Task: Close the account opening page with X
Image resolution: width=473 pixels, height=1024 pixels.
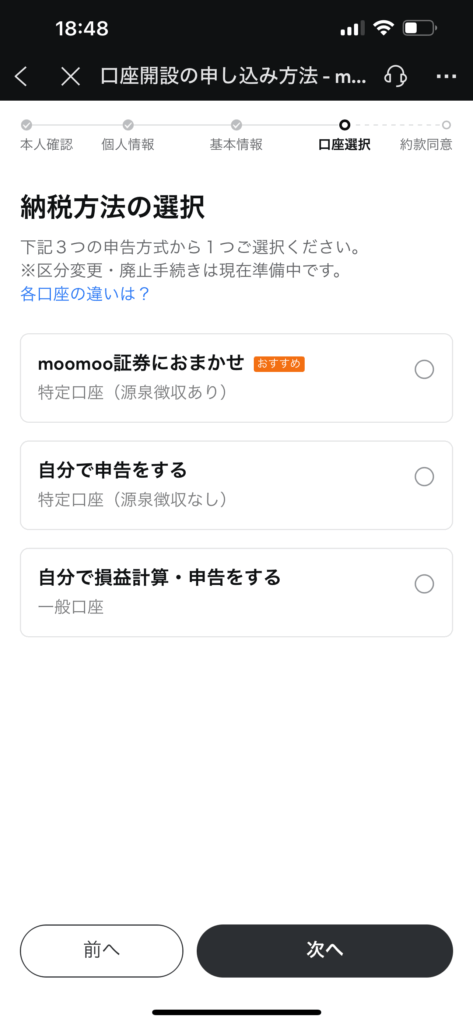Action: pos(71,77)
